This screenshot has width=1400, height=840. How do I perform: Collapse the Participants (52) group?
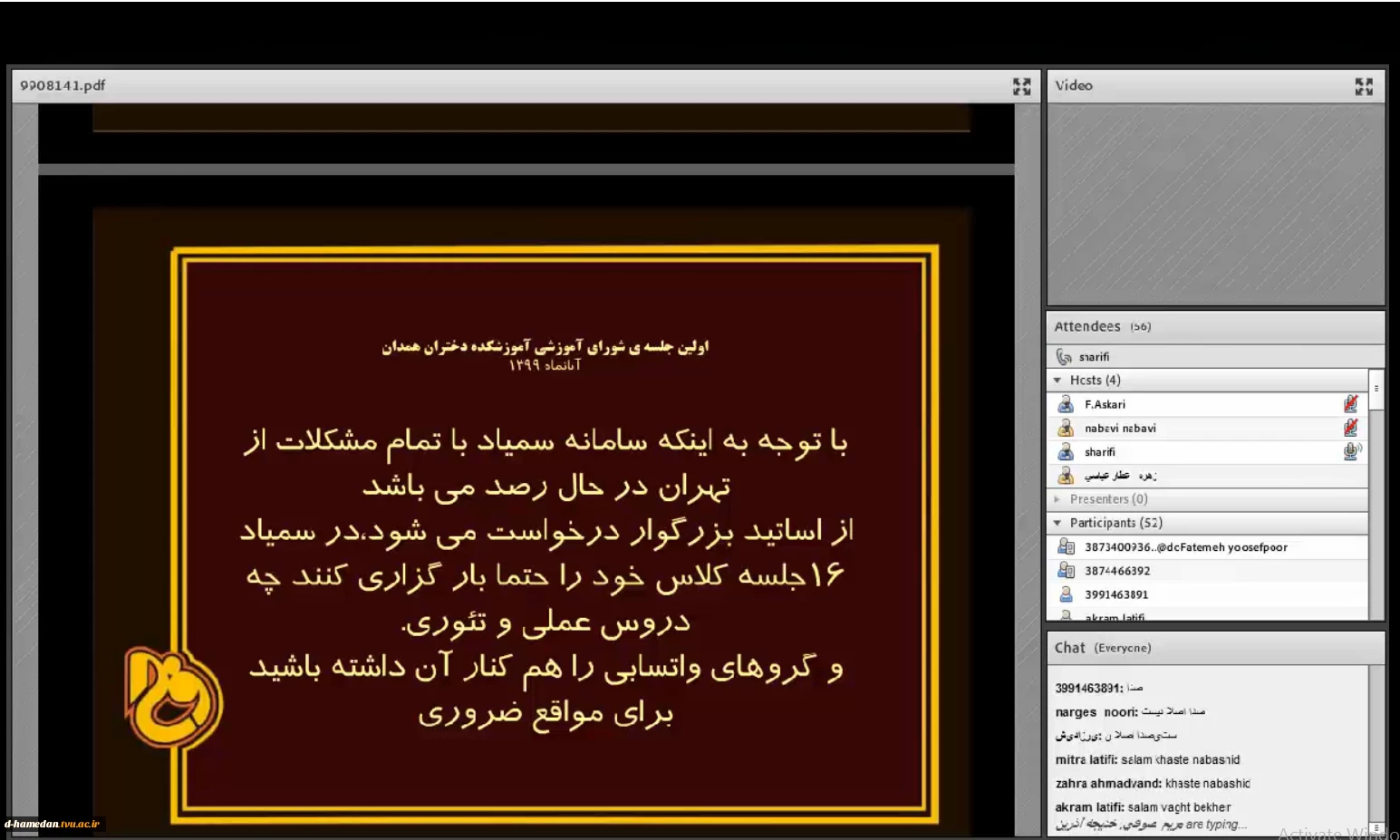pyautogui.click(x=1057, y=523)
